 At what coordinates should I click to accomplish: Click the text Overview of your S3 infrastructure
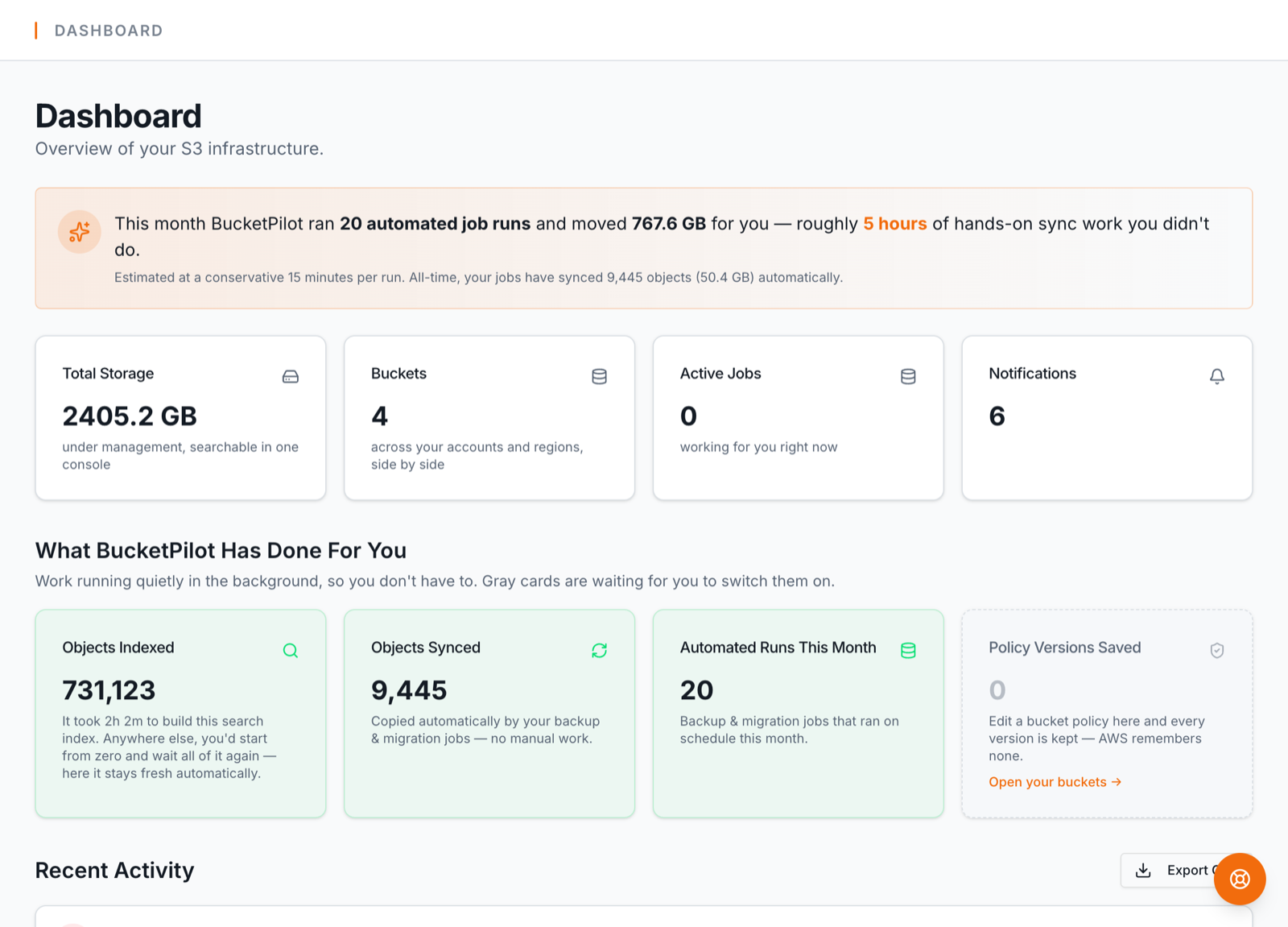(x=180, y=149)
